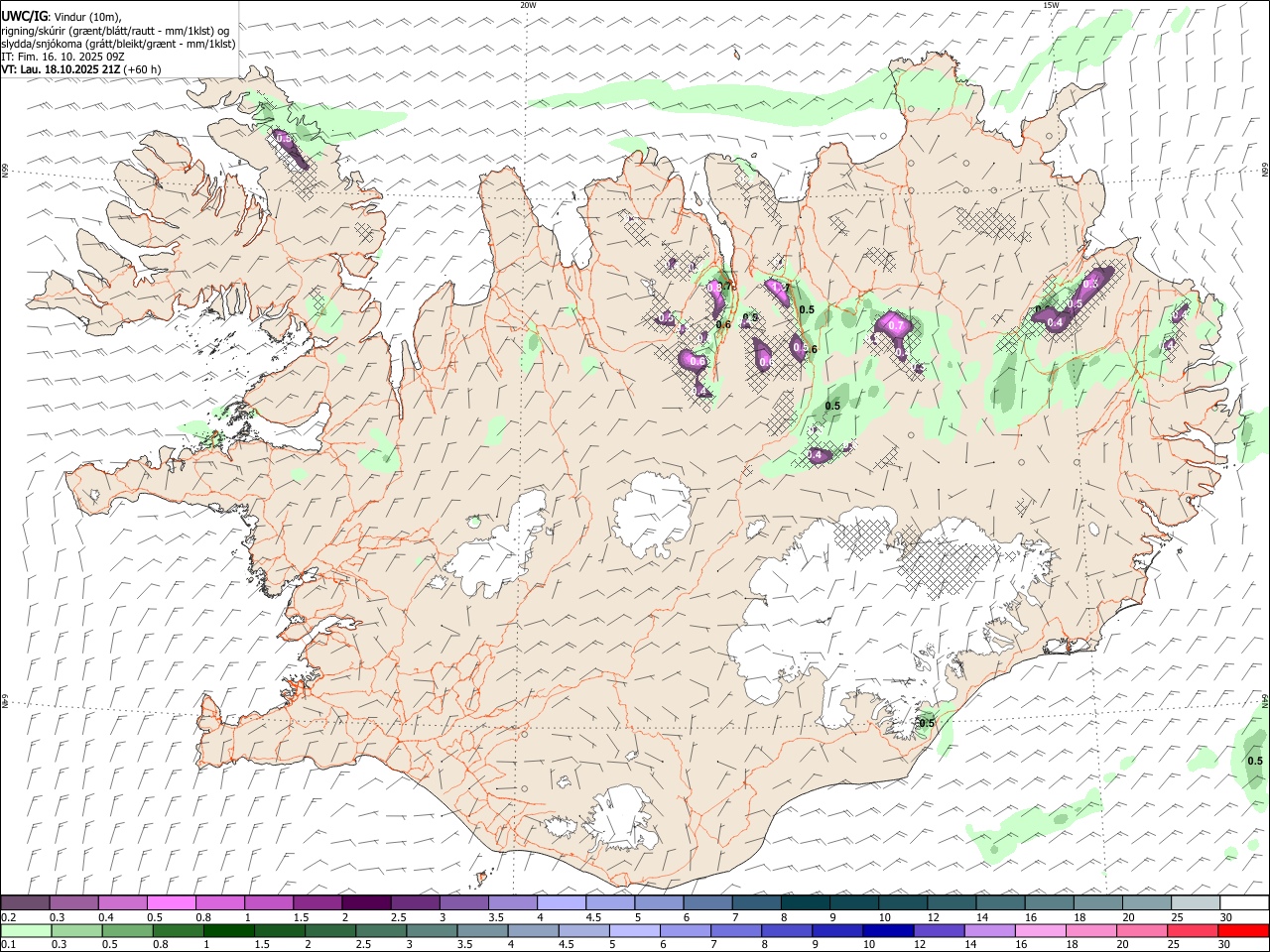The width and height of the screenshot is (1270, 952).
Task: Select the dark magenta swatch labeled 1.5
Action: 317,903
